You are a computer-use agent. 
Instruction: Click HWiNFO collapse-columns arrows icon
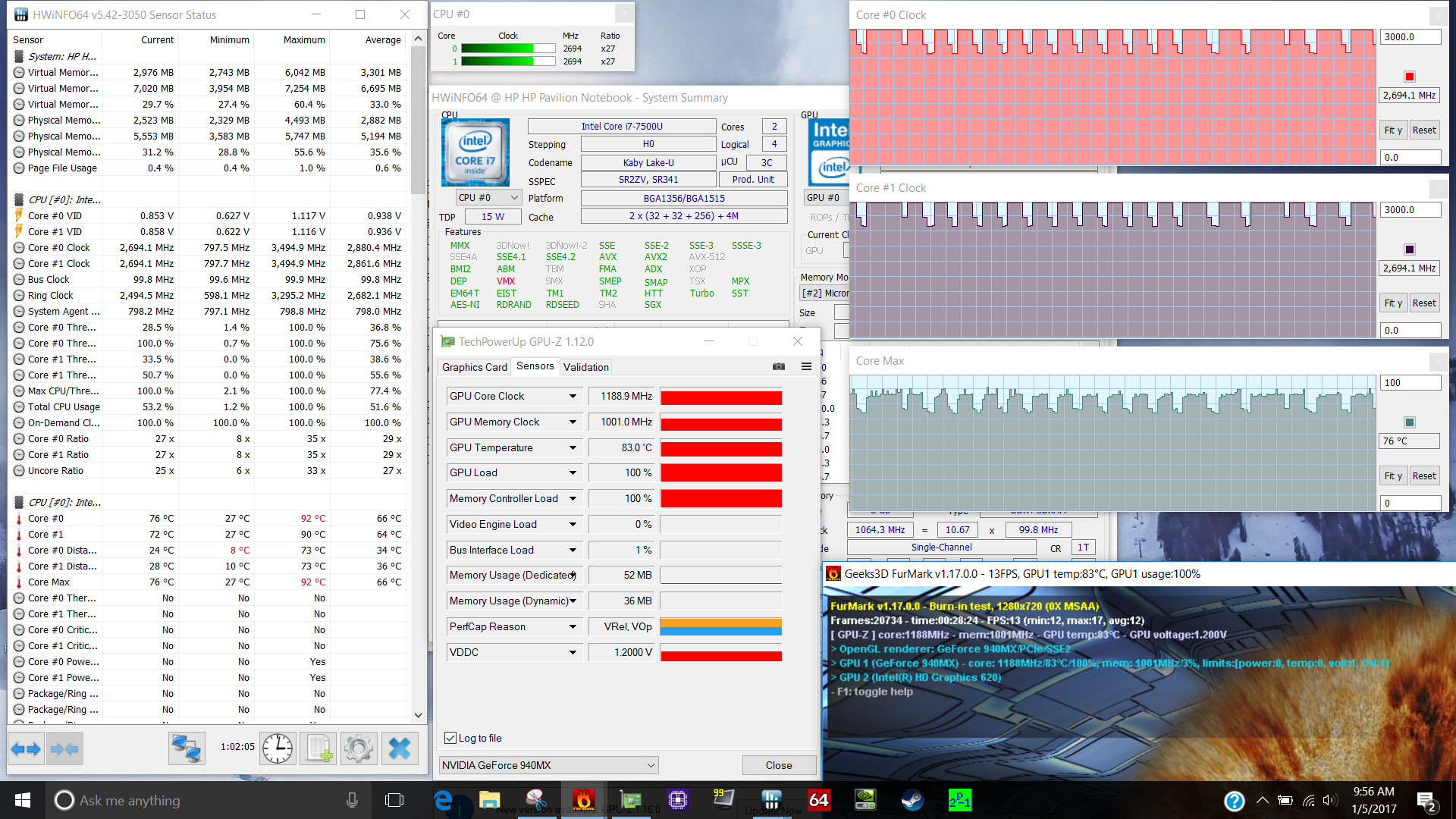tap(64, 749)
